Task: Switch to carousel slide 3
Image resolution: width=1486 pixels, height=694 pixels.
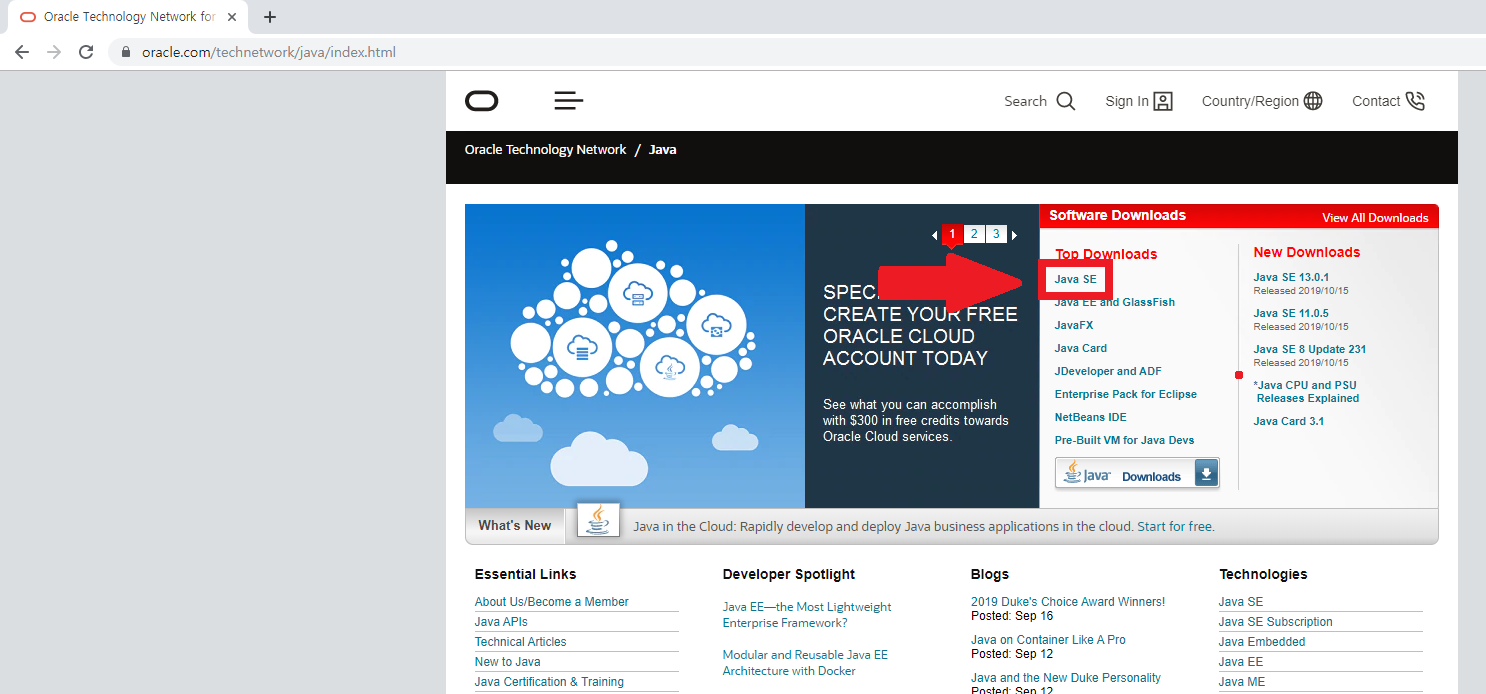Action: [996, 234]
